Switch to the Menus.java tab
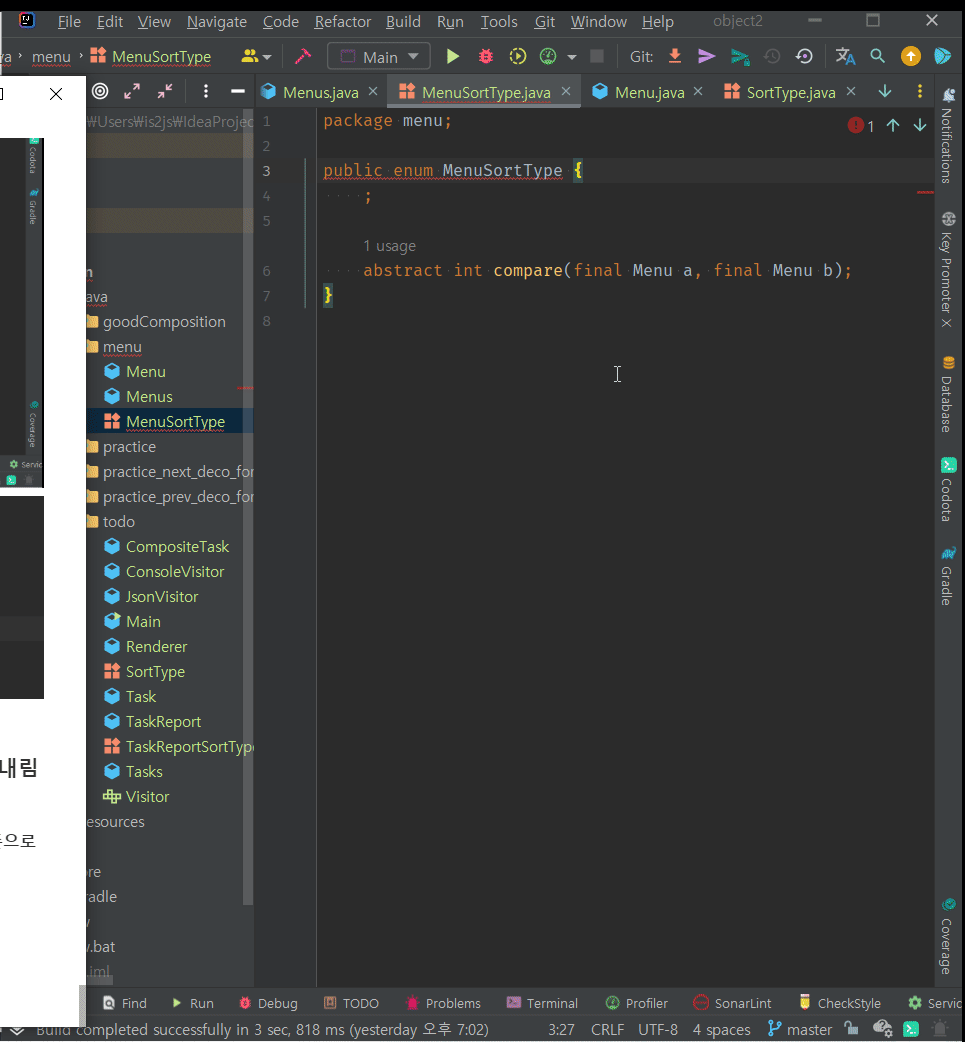Viewport: 965px width, 1042px height. (x=320, y=92)
